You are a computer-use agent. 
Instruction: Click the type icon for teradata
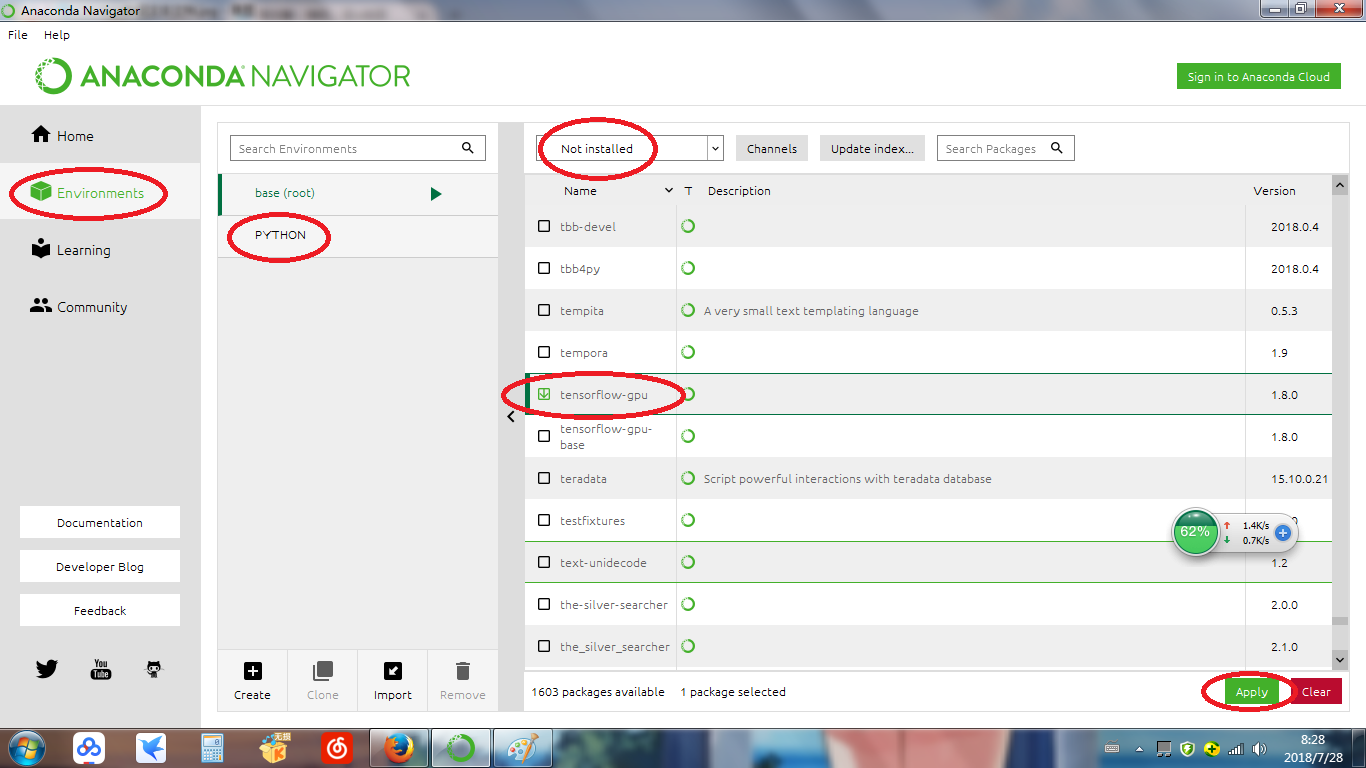tap(688, 478)
